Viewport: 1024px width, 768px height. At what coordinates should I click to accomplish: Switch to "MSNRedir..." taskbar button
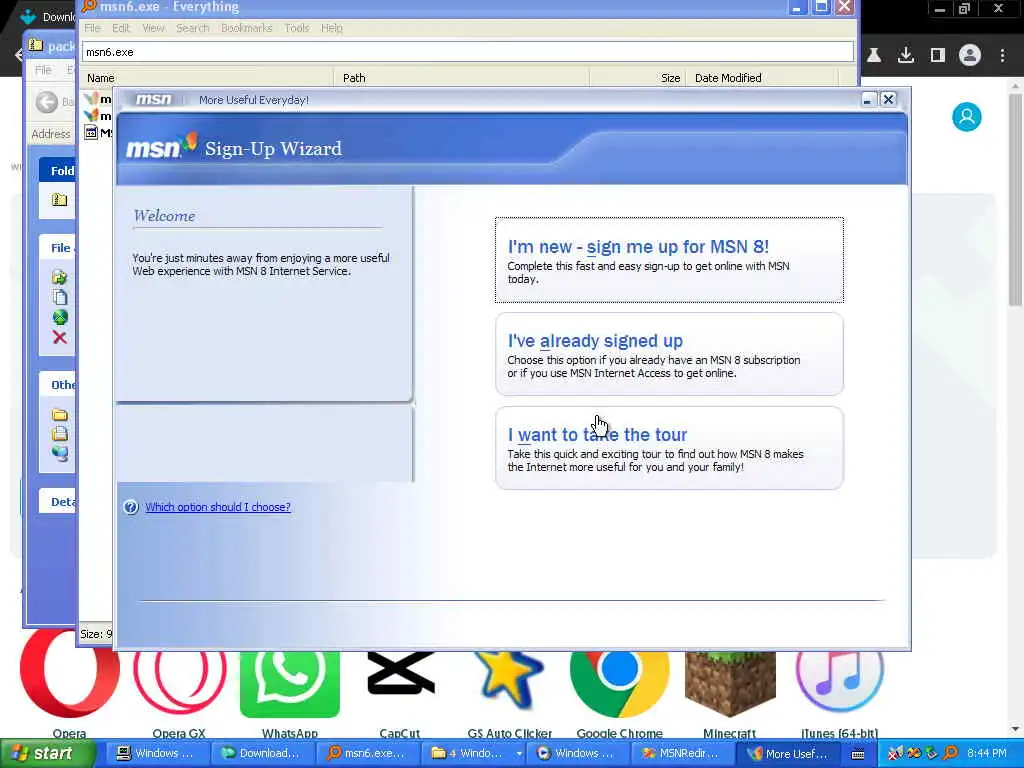click(683, 753)
